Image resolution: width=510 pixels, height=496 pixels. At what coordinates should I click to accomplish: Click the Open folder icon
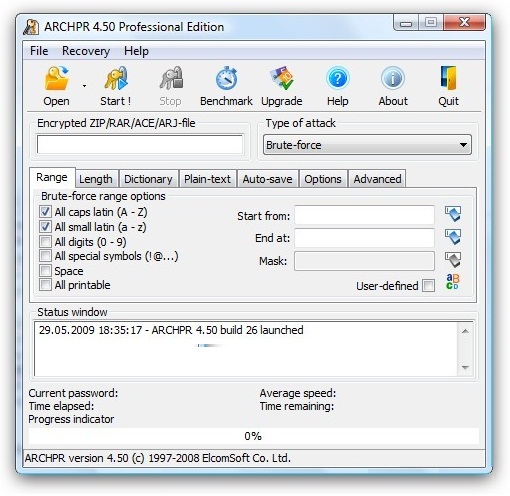[56, 79]
